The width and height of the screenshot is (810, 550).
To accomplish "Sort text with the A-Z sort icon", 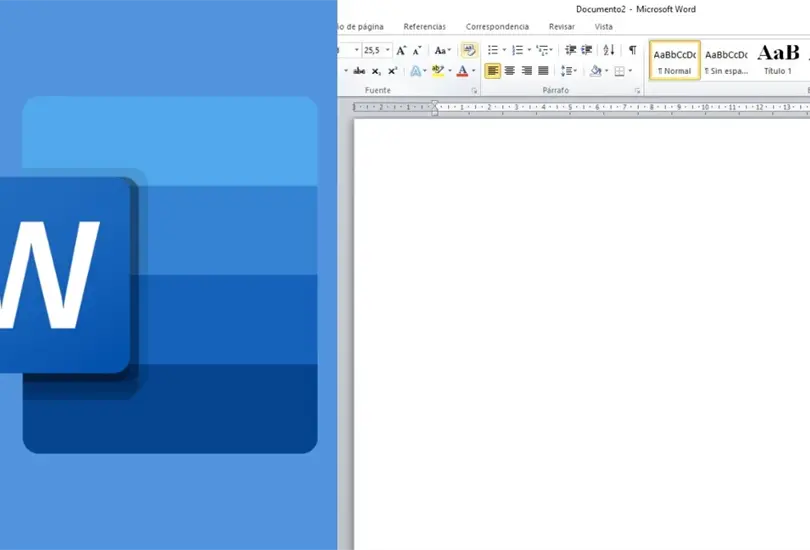I will [609, 50].
